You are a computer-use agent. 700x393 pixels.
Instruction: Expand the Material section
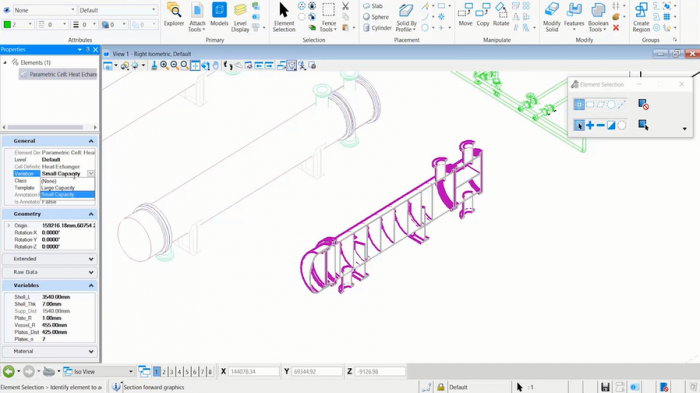(50, 351)
